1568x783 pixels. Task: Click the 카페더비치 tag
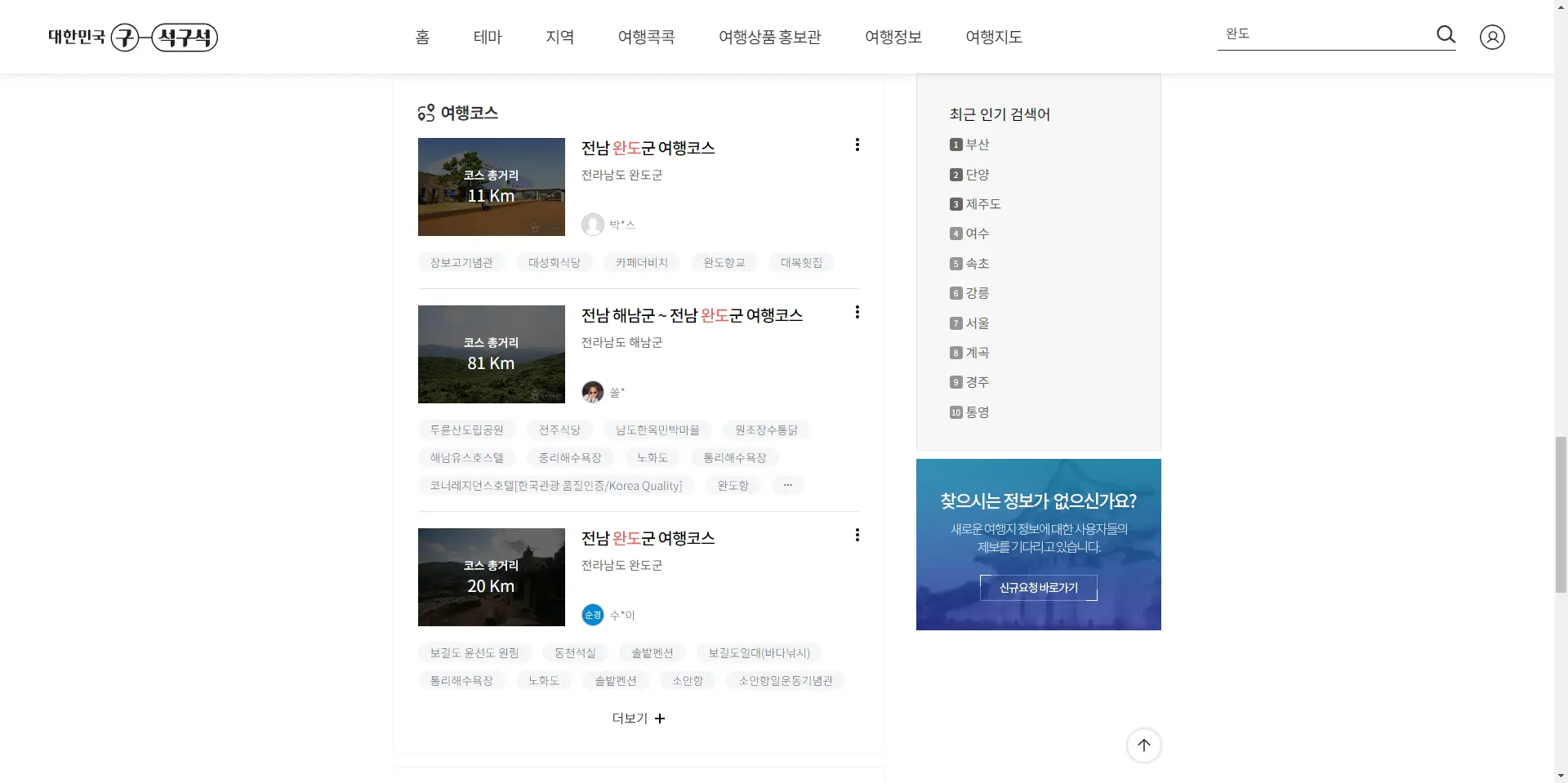click(x=642, y=262)
